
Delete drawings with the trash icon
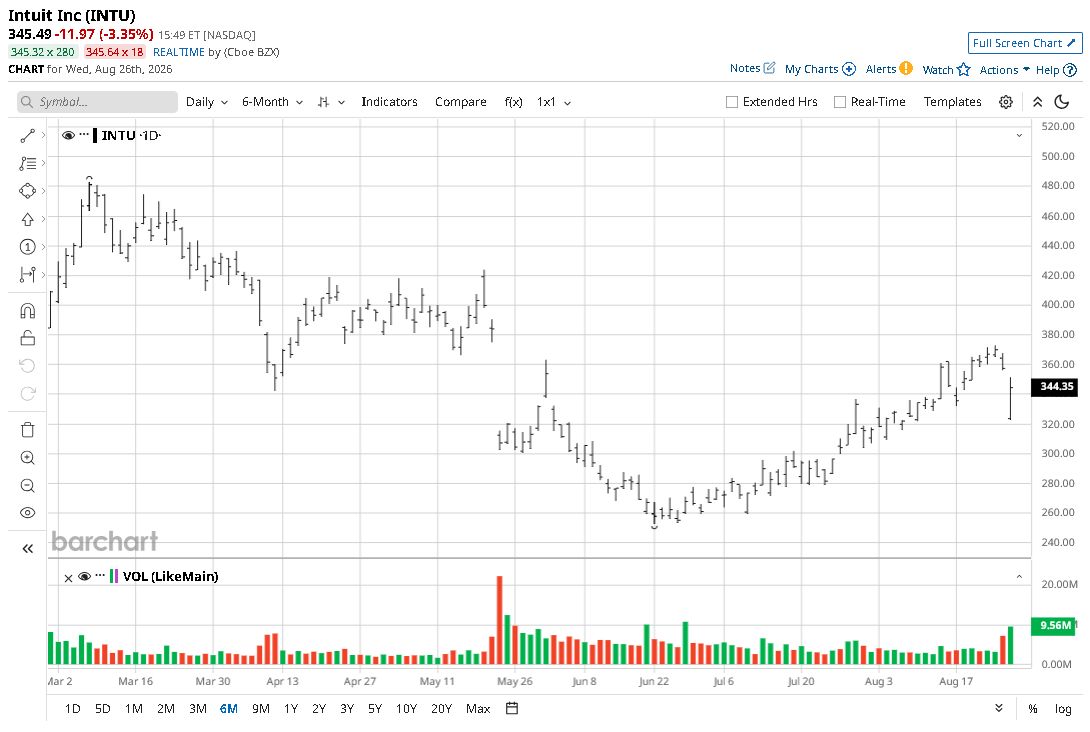[27, 430]
